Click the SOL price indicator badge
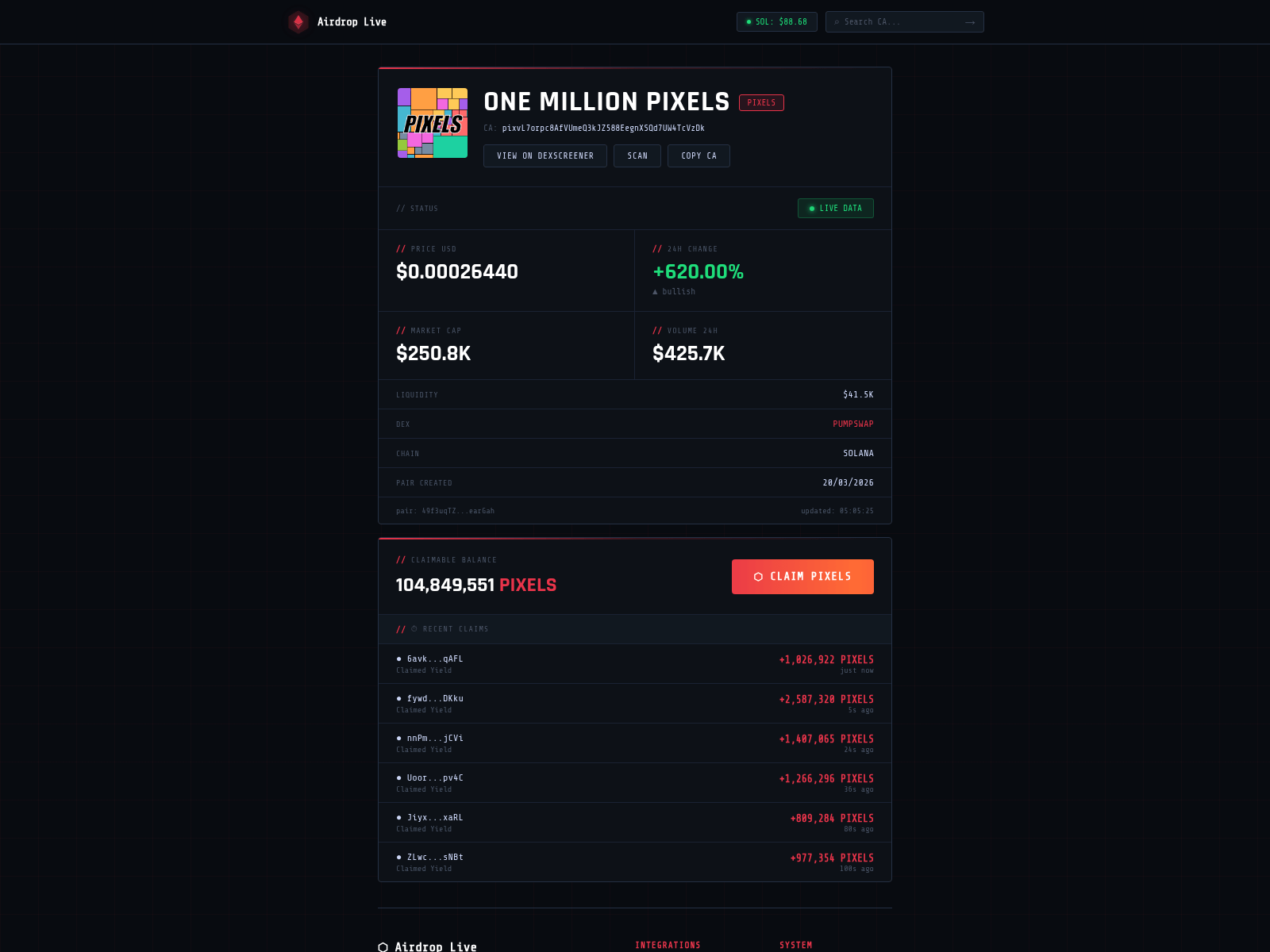1270x952 pixels. [776, 22]
